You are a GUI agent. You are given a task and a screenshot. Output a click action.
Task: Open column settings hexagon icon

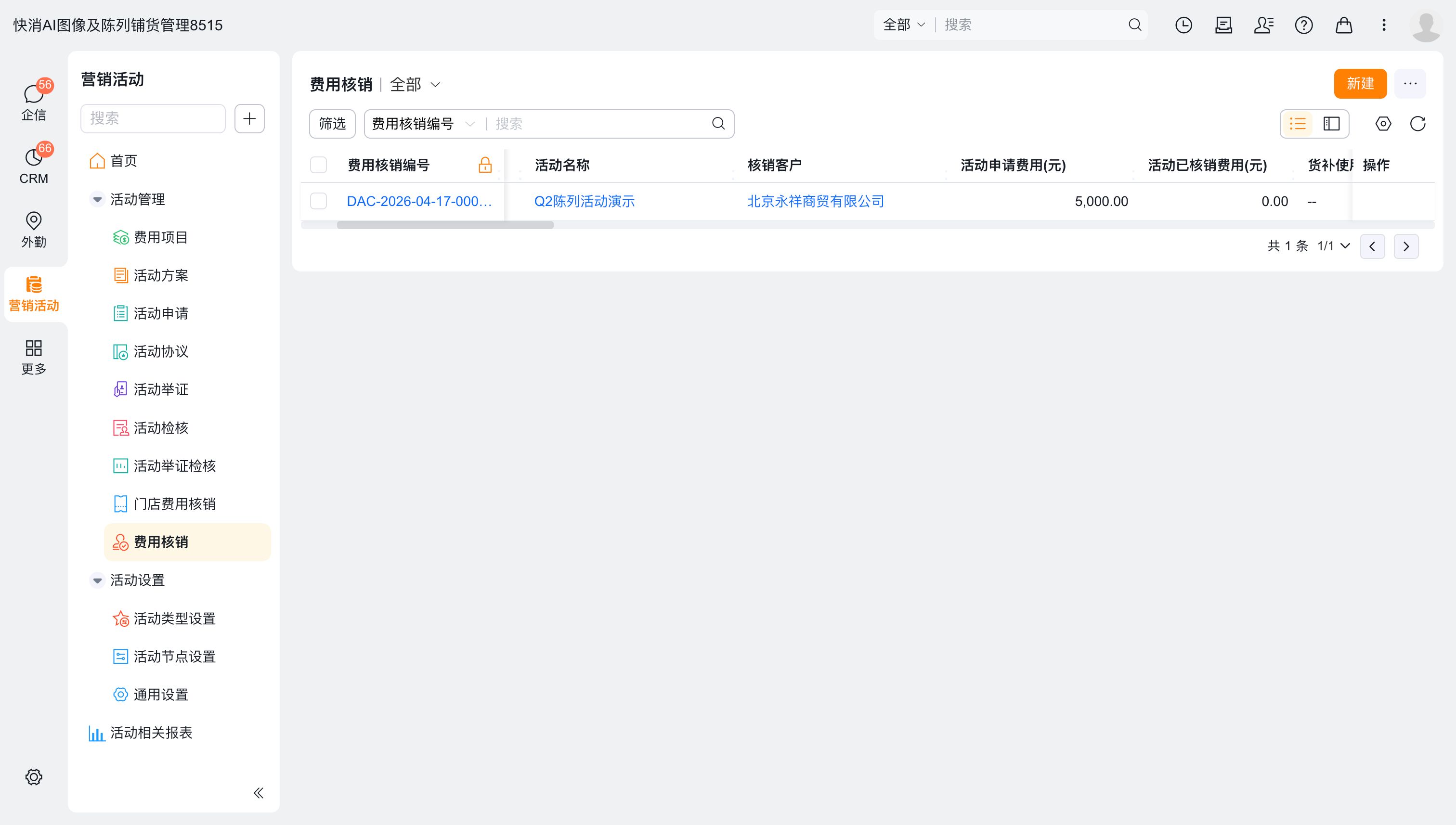point(1383,124)
